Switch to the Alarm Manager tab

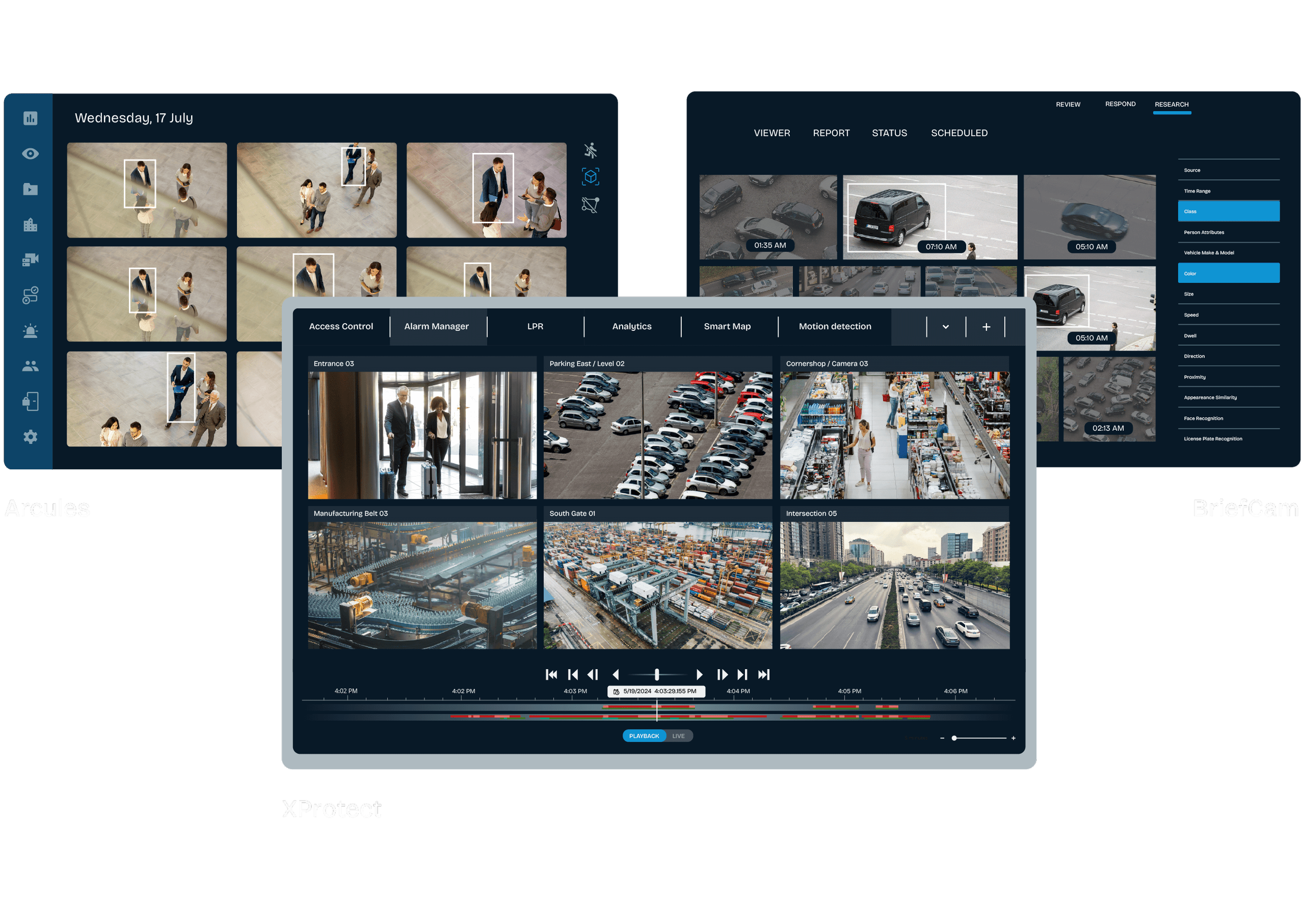tap(437, 326)
